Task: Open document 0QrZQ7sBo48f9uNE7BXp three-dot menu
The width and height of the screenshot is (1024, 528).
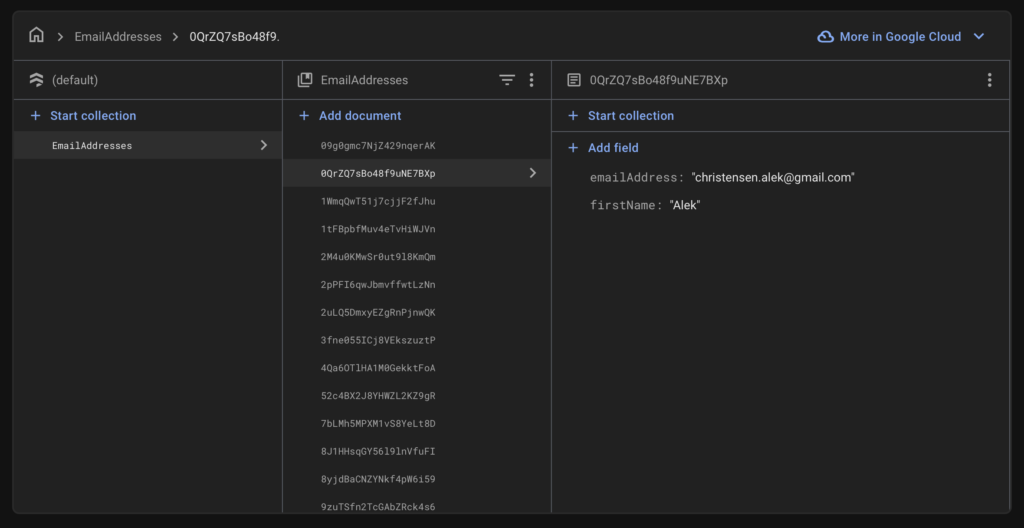Action: pyautogui.click(x=989, y=80)
